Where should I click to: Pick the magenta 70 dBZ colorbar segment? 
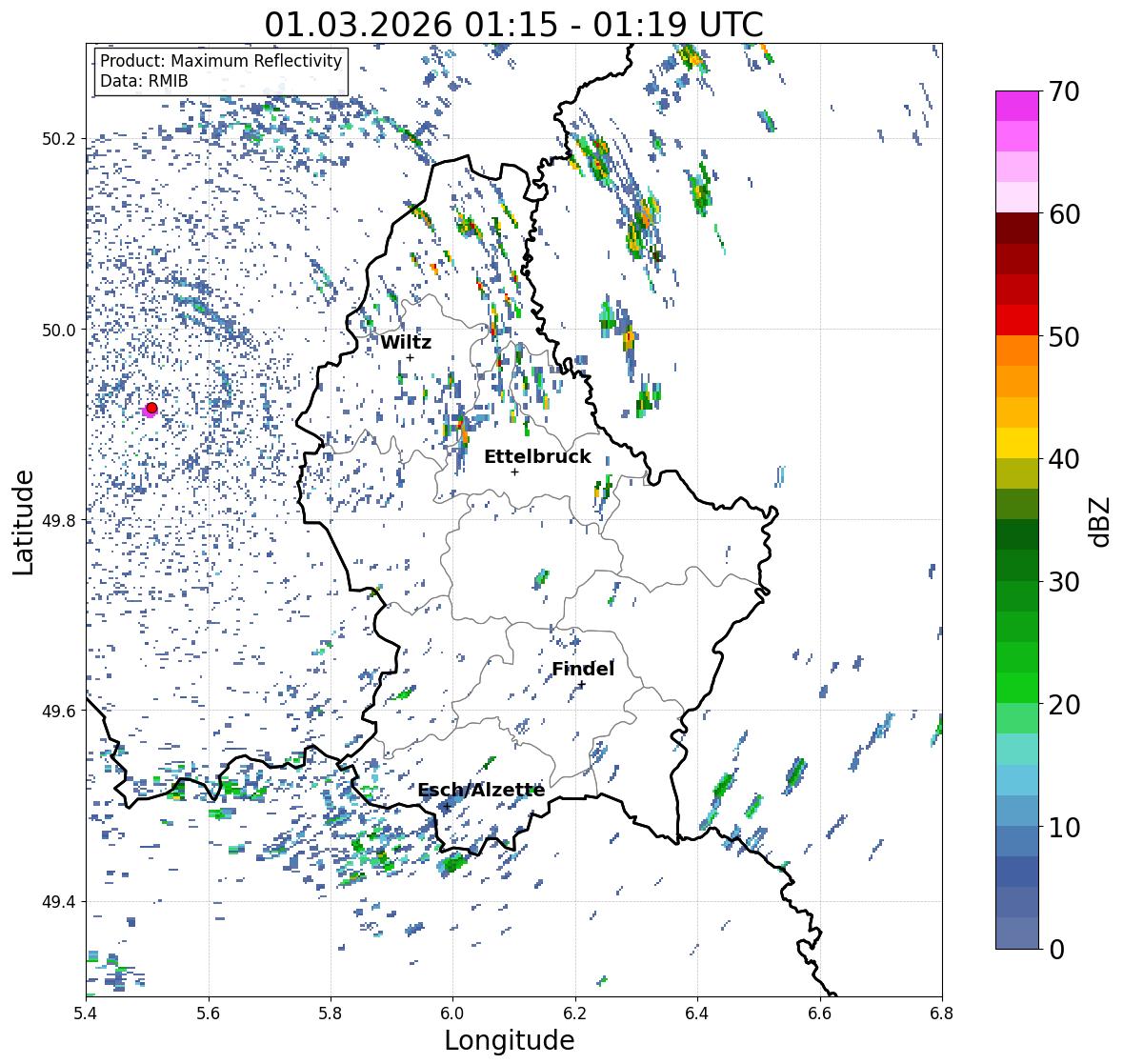(x=1017, y=106)
